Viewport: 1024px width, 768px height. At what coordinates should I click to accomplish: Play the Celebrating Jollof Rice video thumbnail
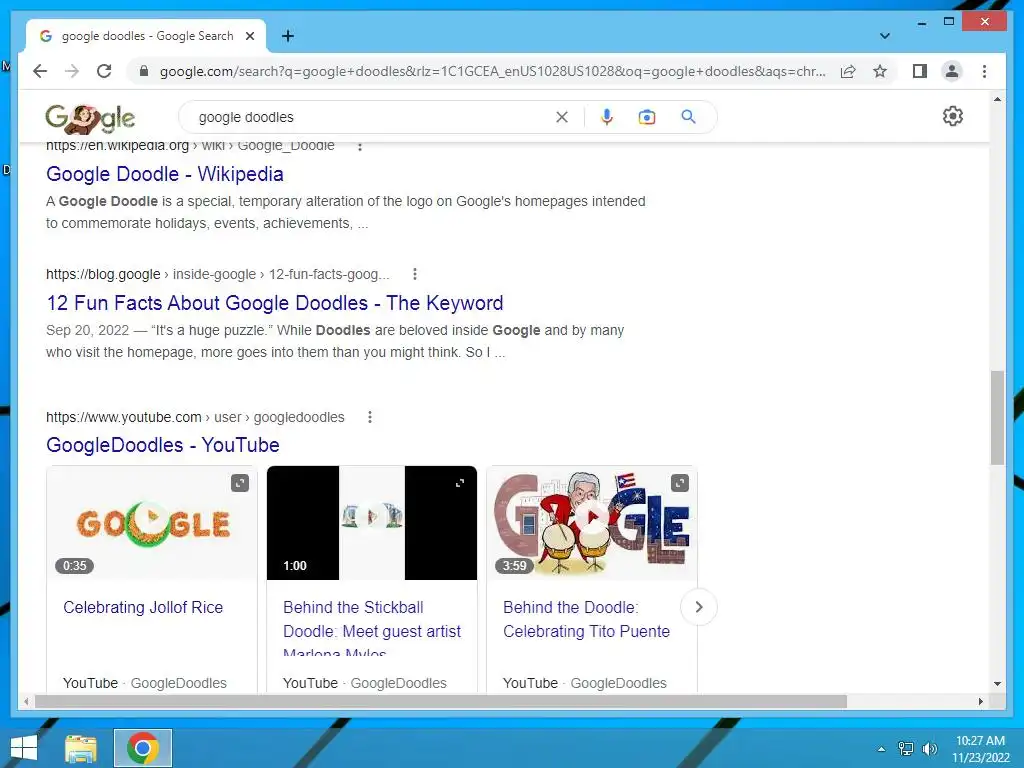click(152, 522)
